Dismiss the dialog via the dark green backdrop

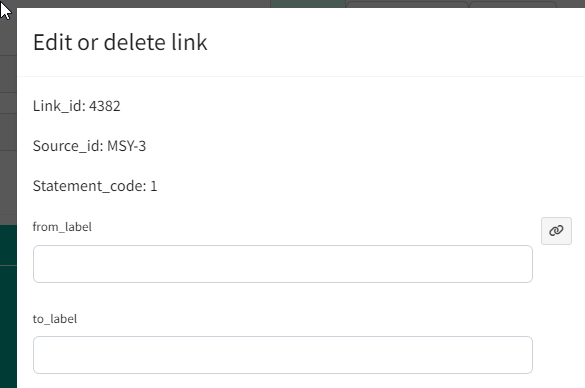click(x=8, y=306)
